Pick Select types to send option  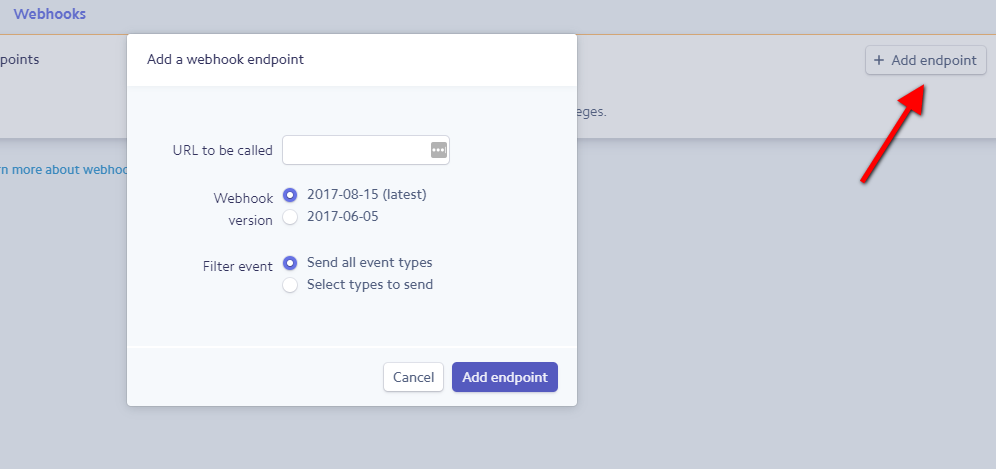pyautogui.click(x=291, y=285)
